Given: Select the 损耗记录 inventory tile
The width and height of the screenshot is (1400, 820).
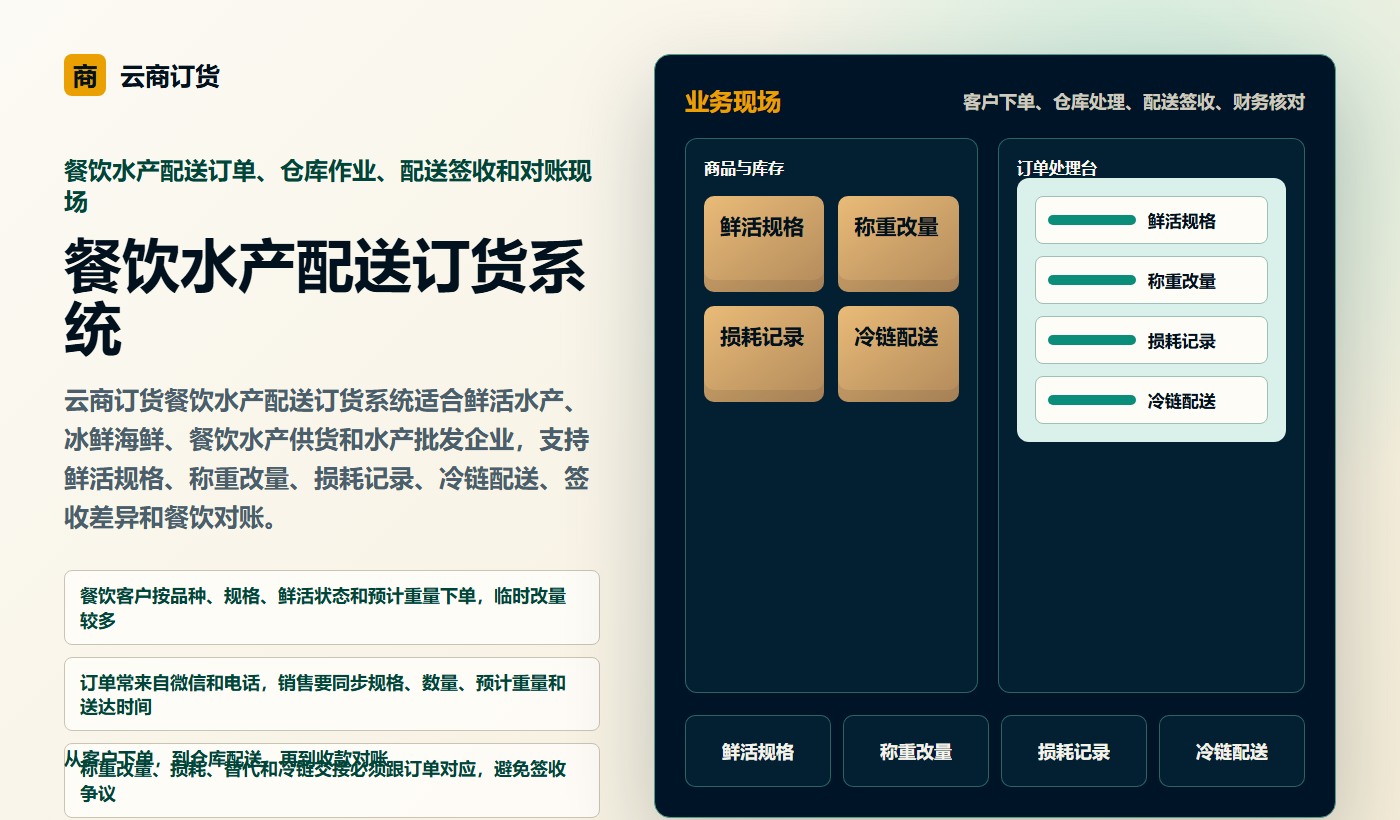Looking at the screenshot, I should pos(764,354).
